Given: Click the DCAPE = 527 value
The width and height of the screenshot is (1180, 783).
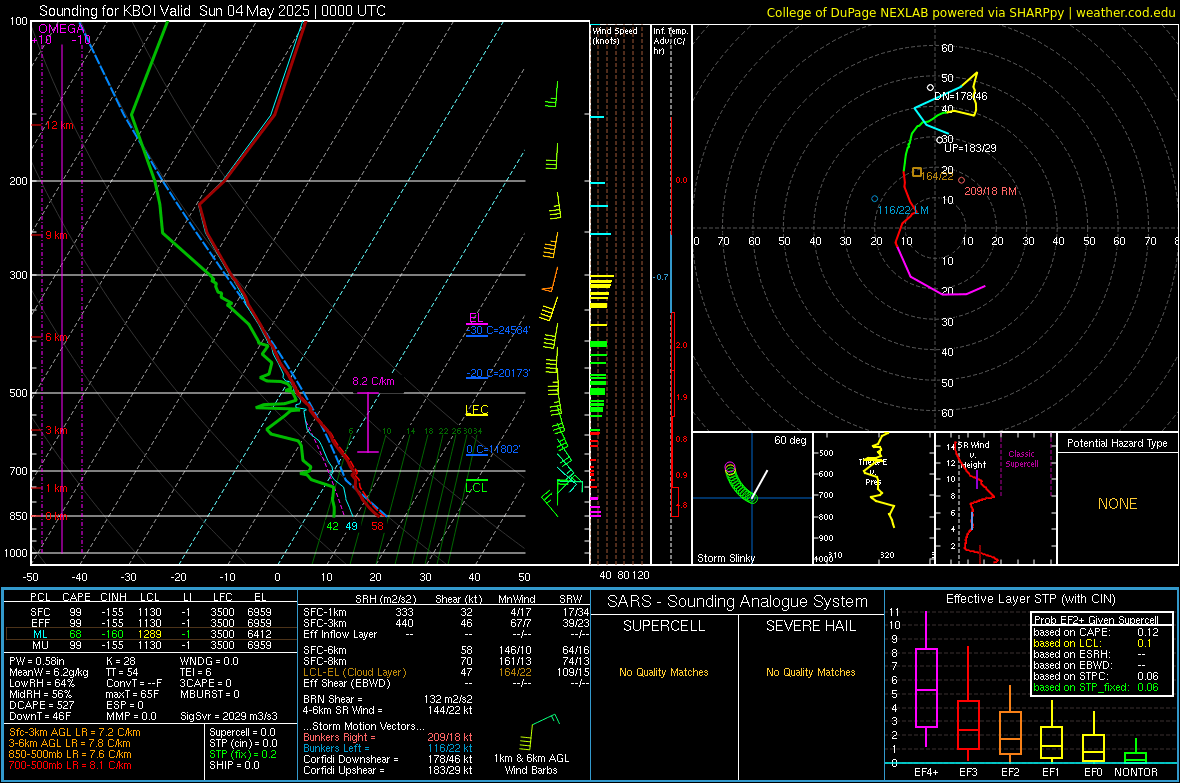Looking at the screenshot, I should point(41,705).
